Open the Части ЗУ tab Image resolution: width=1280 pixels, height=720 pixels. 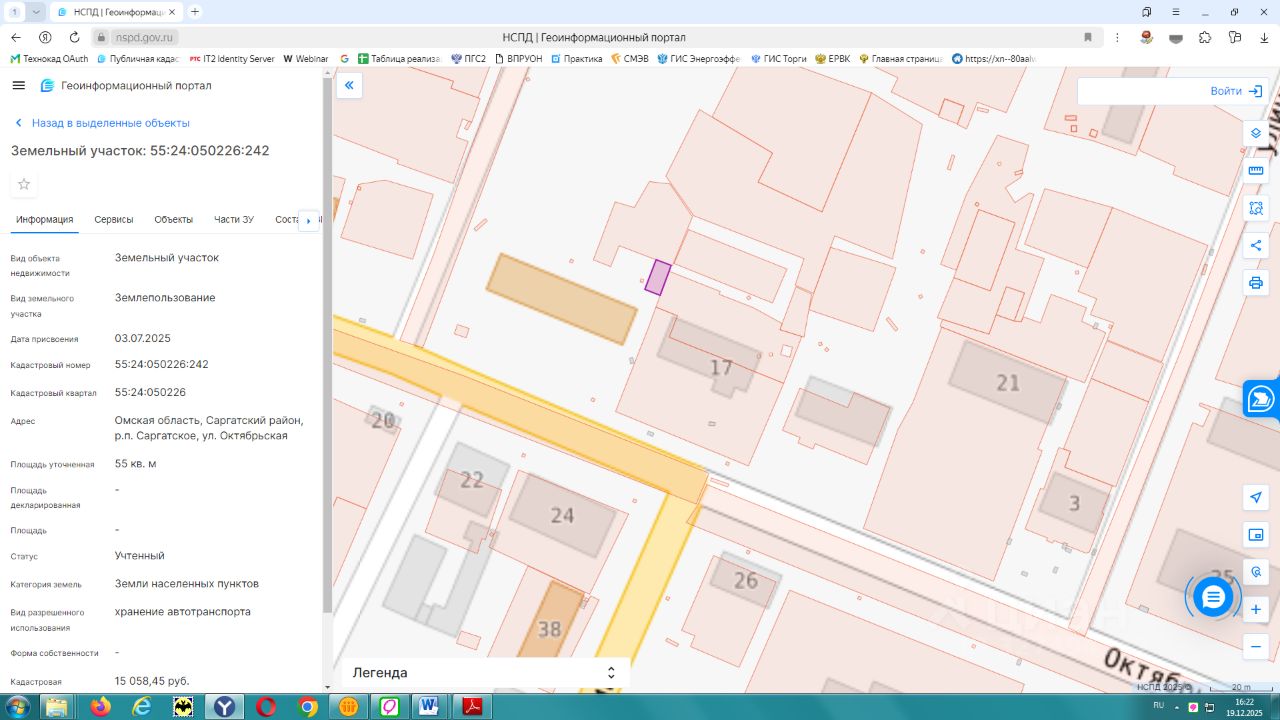(x=234, y=220)
